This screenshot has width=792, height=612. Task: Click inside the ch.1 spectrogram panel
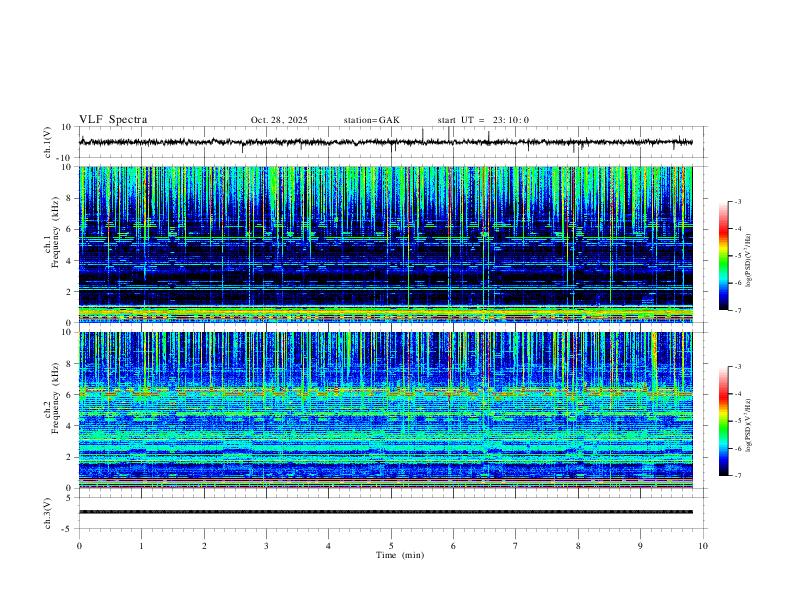[x=385, y=244]
